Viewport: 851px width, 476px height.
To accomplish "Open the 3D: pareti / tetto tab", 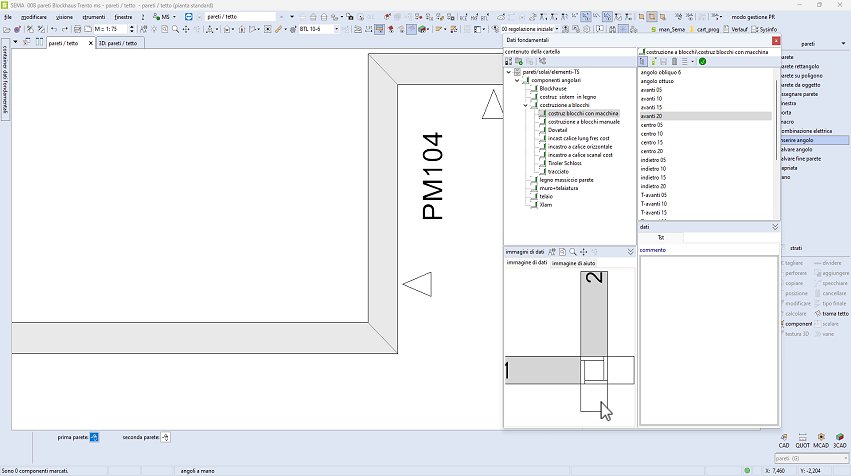I will click(x=118, y=43).
